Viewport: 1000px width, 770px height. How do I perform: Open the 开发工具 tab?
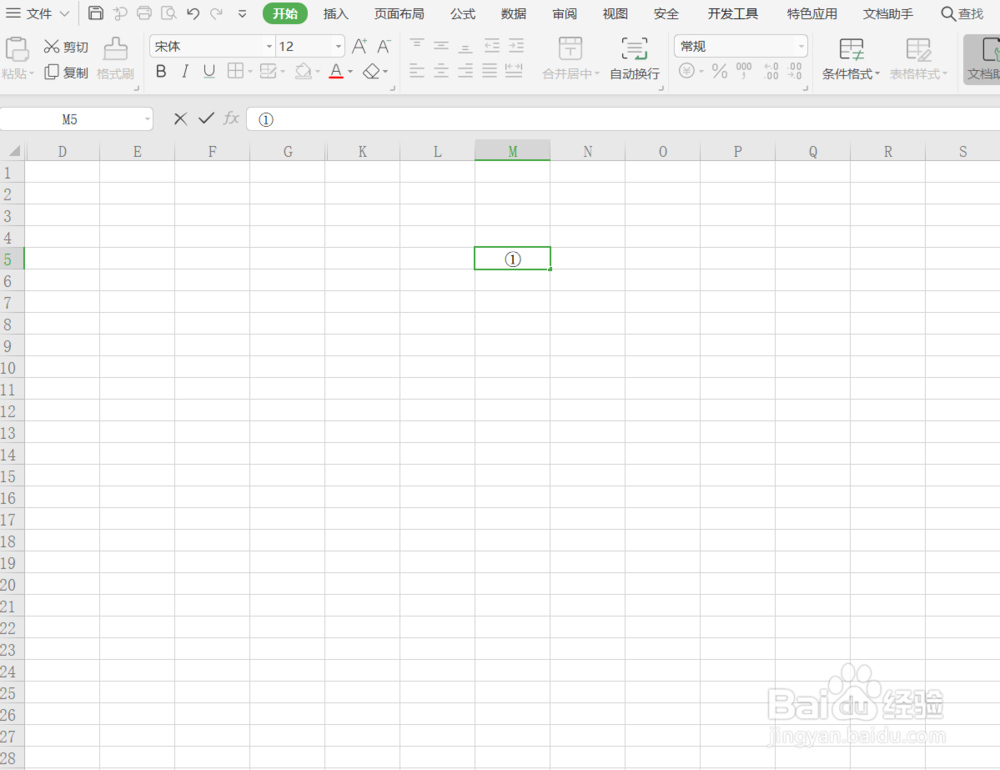(733, 13)
